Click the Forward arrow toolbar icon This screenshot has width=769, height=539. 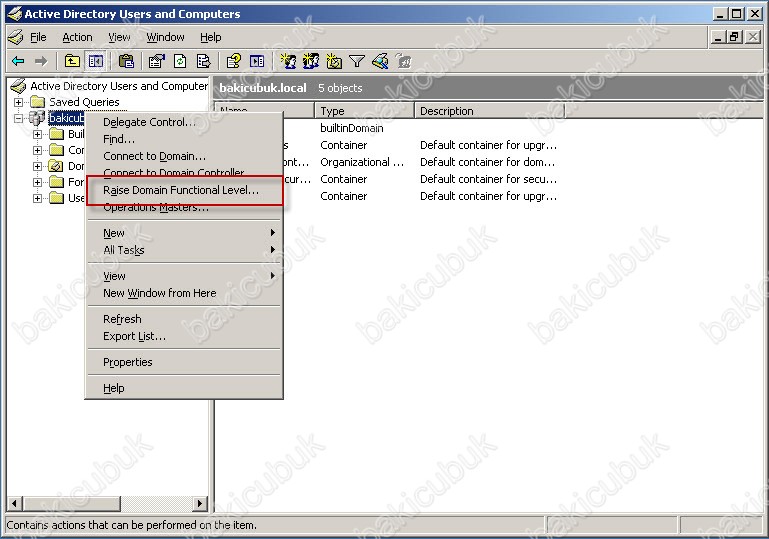(41, 61)
